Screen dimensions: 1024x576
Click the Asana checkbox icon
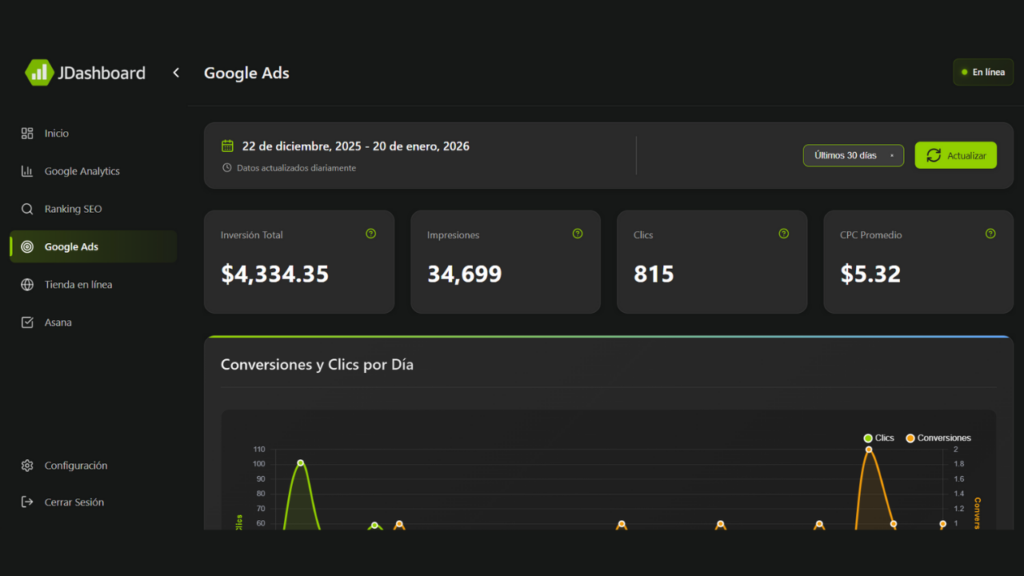click(x=27, y=323)
